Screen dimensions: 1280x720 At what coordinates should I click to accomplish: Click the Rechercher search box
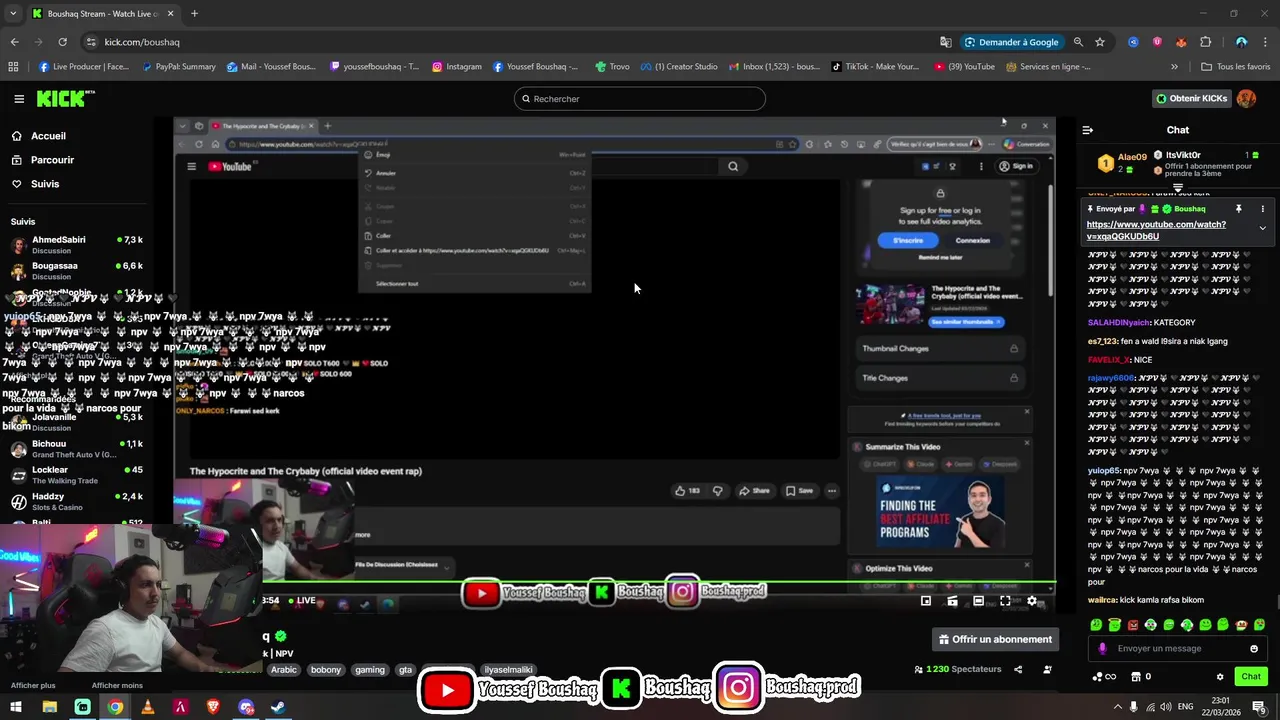[640, 99]
